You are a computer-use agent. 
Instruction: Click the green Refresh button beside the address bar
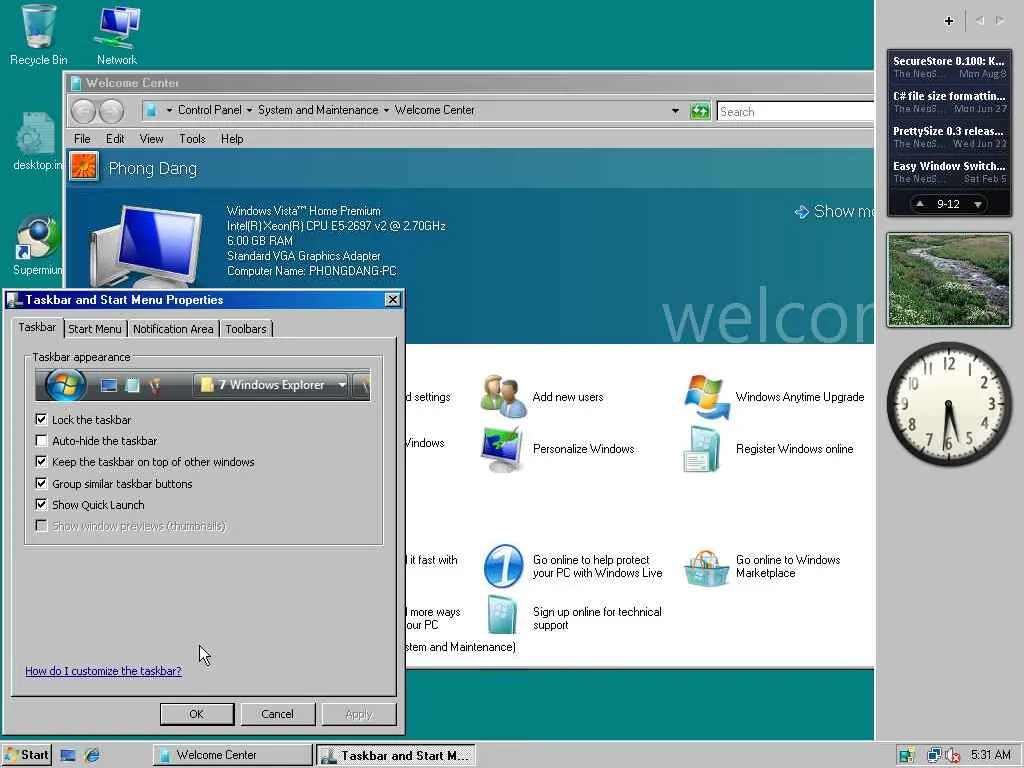pyautogui.click(x=699, y=111)
